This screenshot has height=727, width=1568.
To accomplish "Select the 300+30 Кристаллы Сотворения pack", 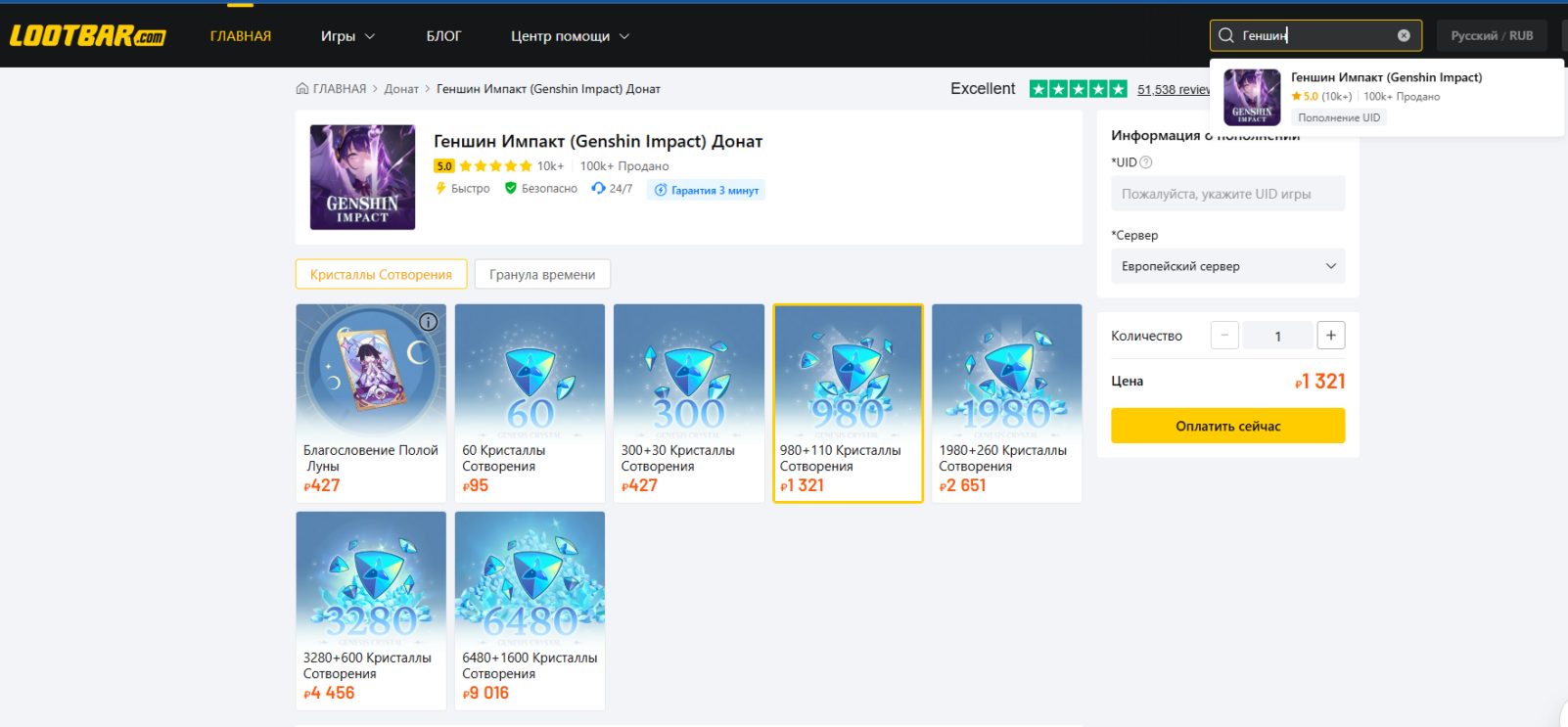I will click(689, 403).
